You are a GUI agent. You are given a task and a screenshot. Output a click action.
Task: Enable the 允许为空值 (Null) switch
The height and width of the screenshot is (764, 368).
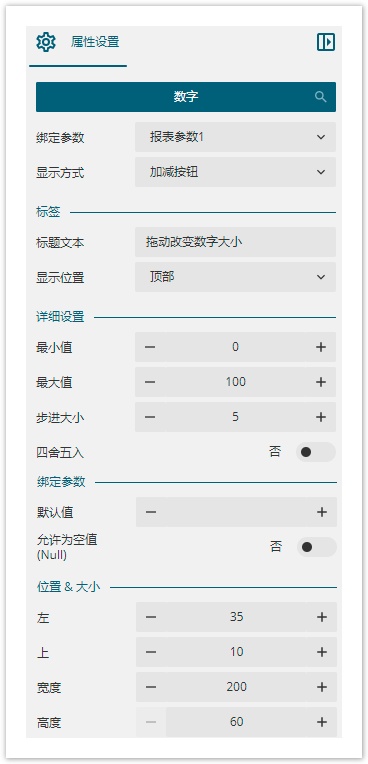pos(316,547)
